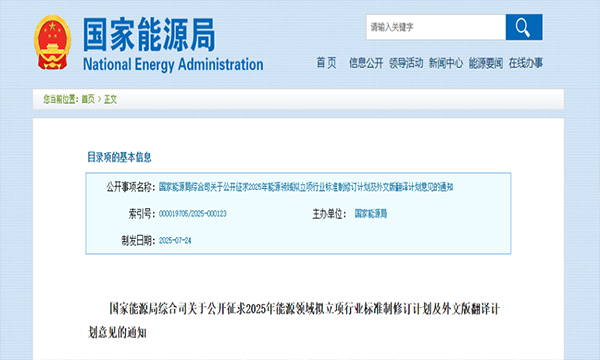Screen dimensions: 600x360
Task: Click the National Energy Administration English title
Action: pos(173,64)
